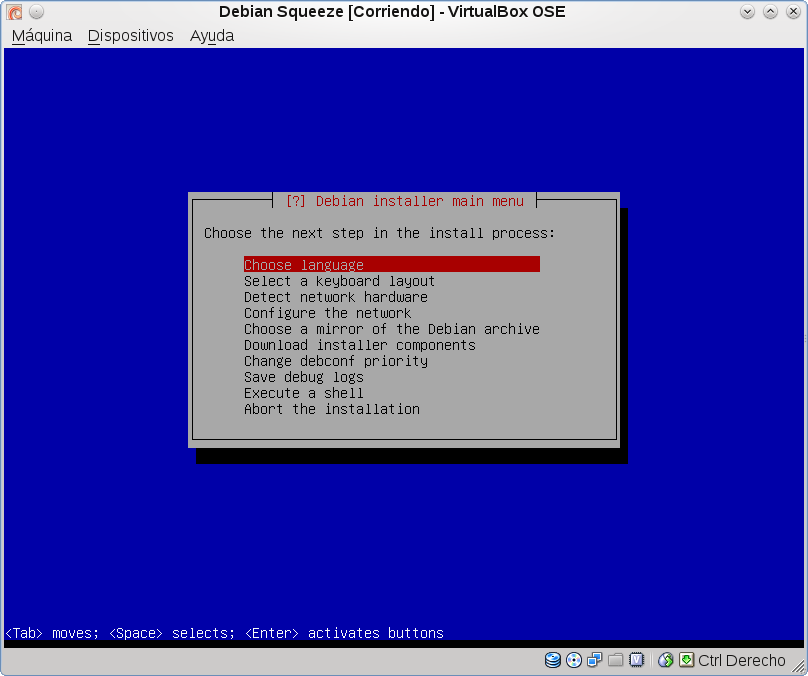Select Change debconf priority entry
Image resolution: width=808 pixels, height=676 pixels.
[x=336, y=361]
